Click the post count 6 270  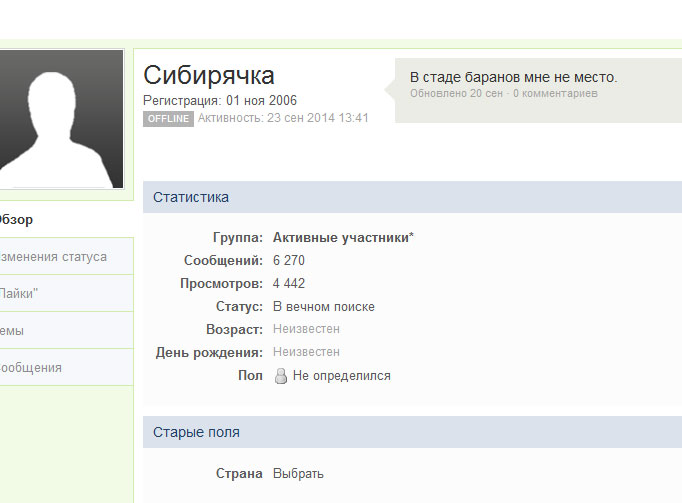[x=290, y=260]
